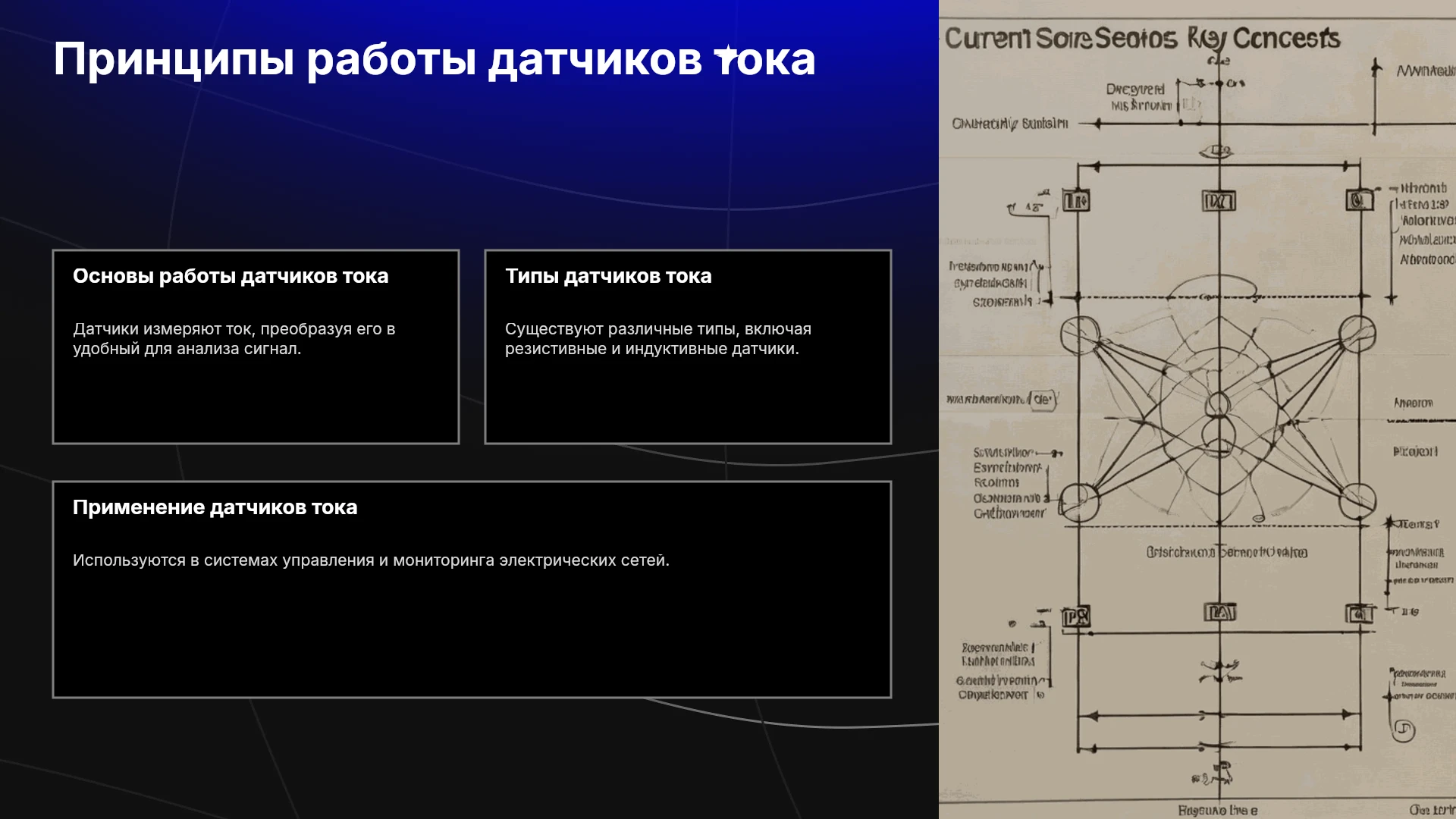The height and width of the screenshot is (819, 1456).
Task: Select the heading 'Основы работы датчиков тока'
Action: point(231,276)
